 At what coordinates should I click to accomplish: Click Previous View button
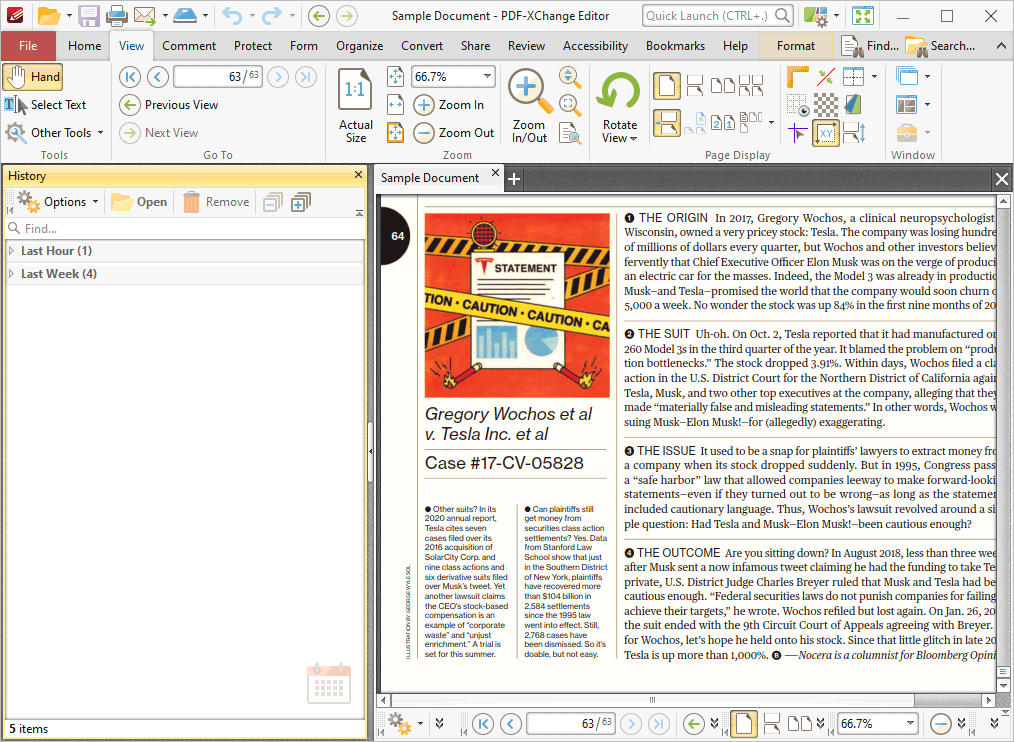coord(169,105)
